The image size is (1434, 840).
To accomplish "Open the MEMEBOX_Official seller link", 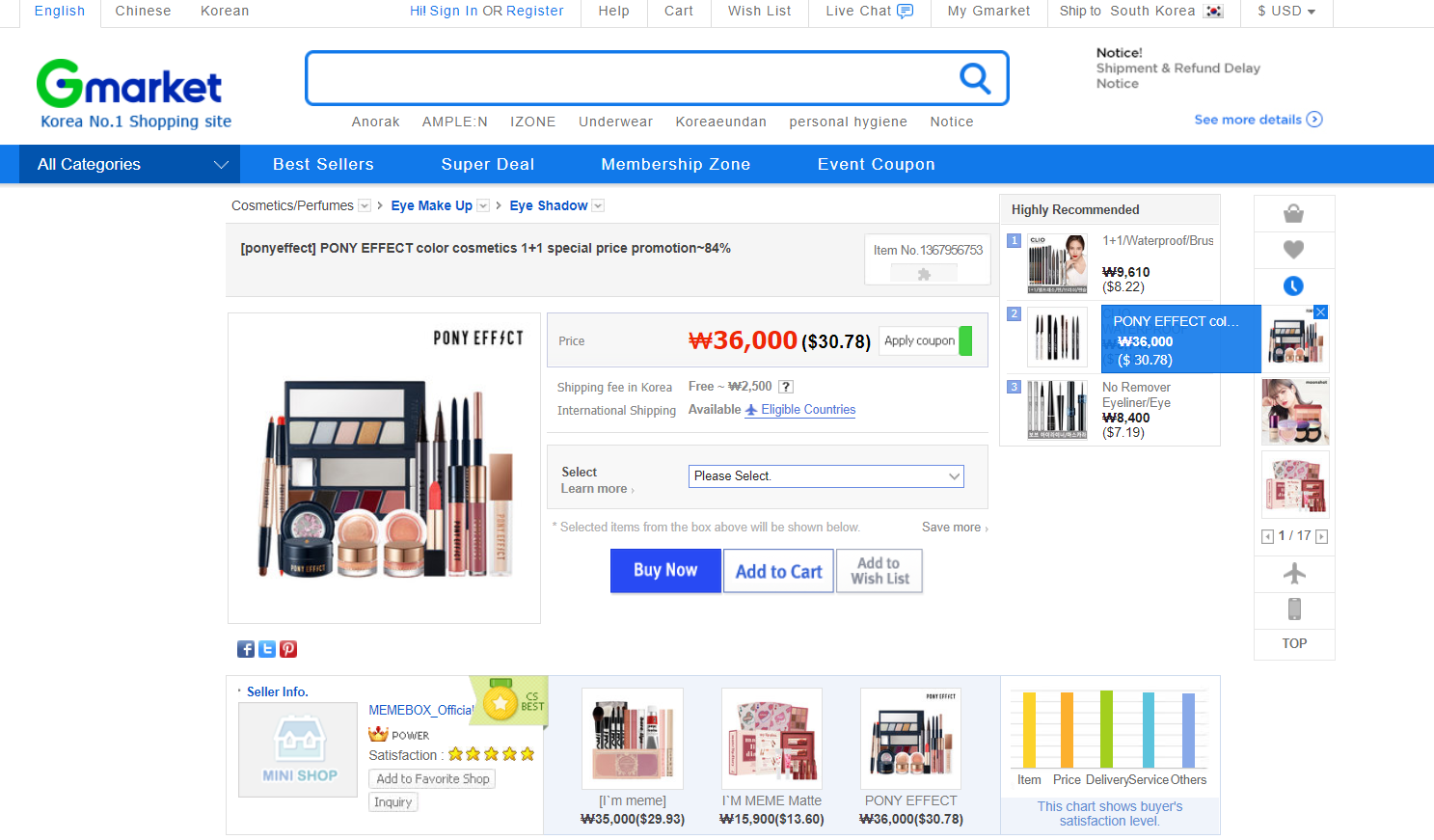I will 420,710.
